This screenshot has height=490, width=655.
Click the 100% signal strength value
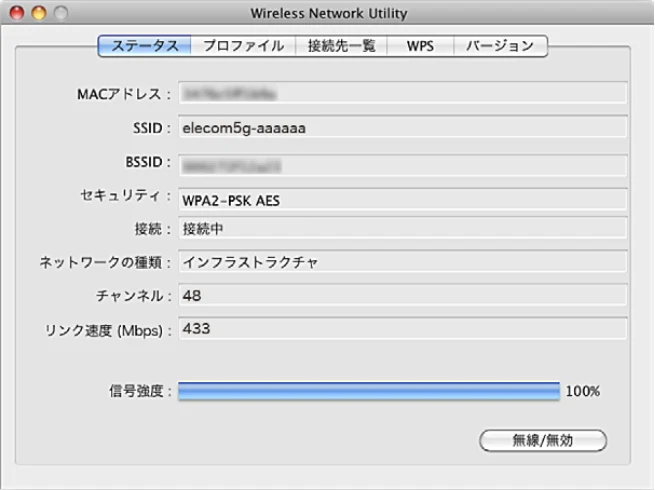pyautogui.click(x=583, y=391)
